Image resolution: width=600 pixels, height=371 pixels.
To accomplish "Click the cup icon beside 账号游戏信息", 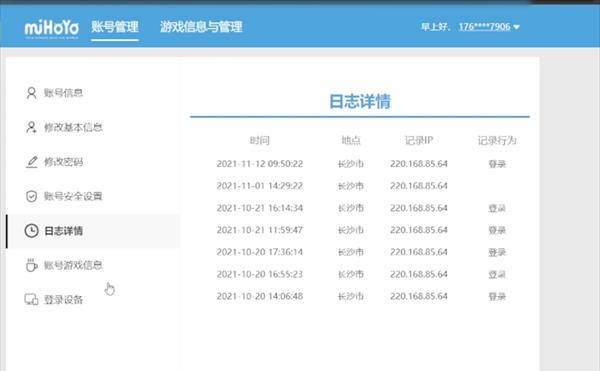I will pyautogui.click(x=31, y=265).
